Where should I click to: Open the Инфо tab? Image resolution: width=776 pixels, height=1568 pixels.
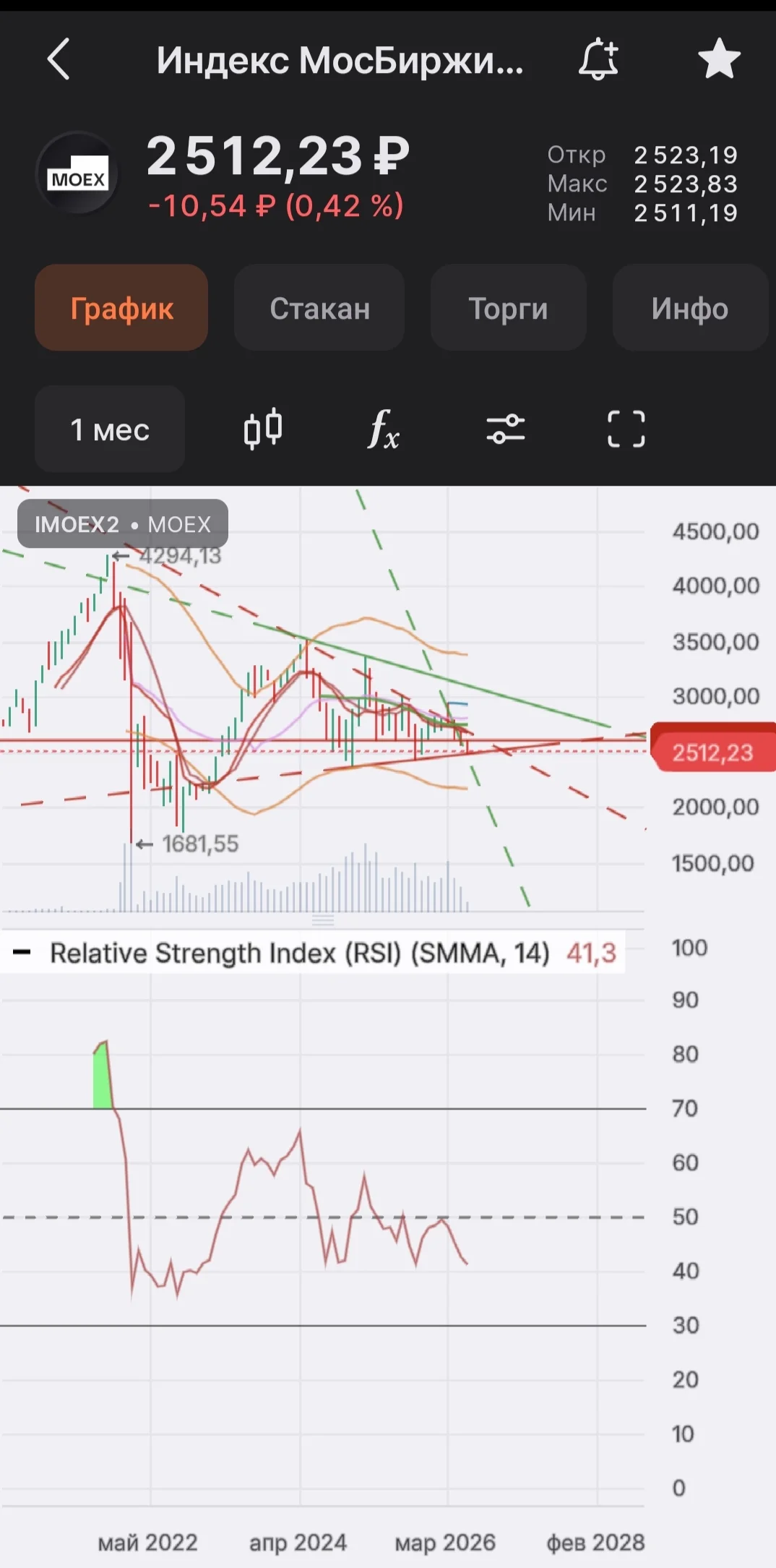tap(690, 308)
